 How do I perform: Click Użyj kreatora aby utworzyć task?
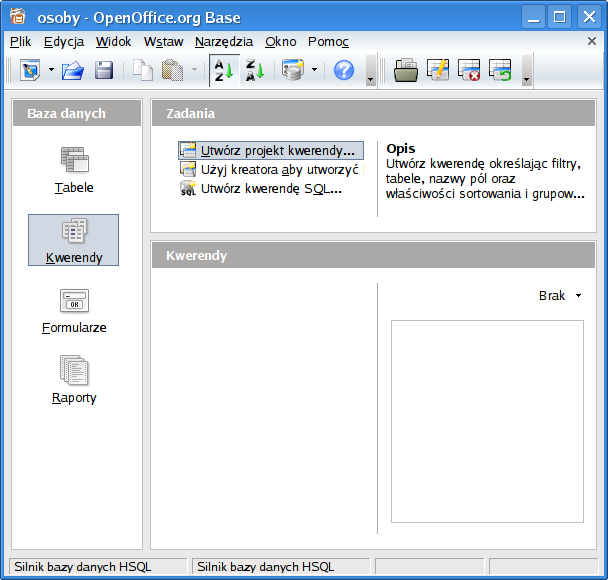pos(271,169)
